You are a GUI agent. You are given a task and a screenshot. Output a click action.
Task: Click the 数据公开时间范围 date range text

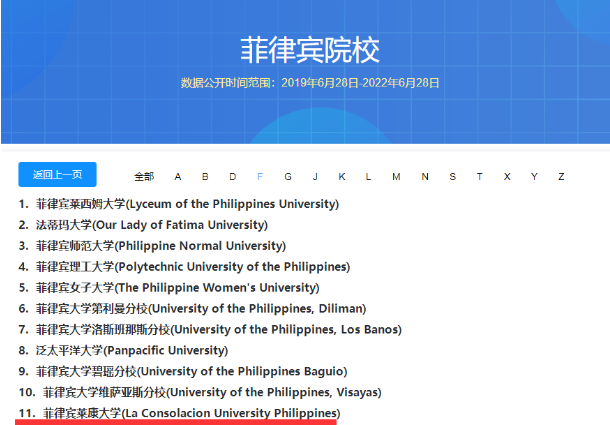pyautogui.click(x=310, y=83)
